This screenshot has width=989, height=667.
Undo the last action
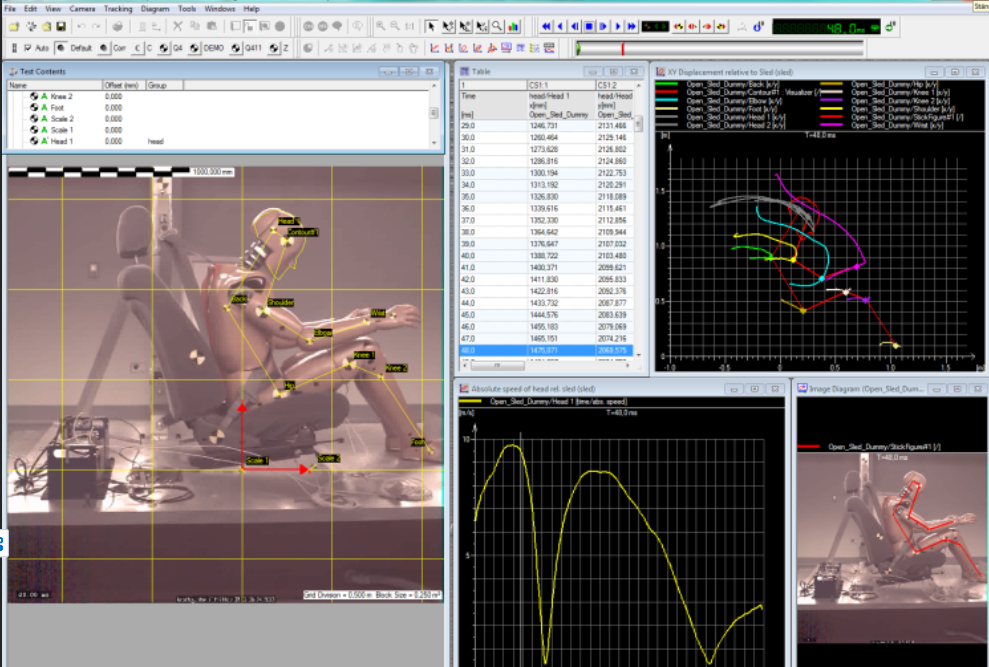click(x=81, y=27)
